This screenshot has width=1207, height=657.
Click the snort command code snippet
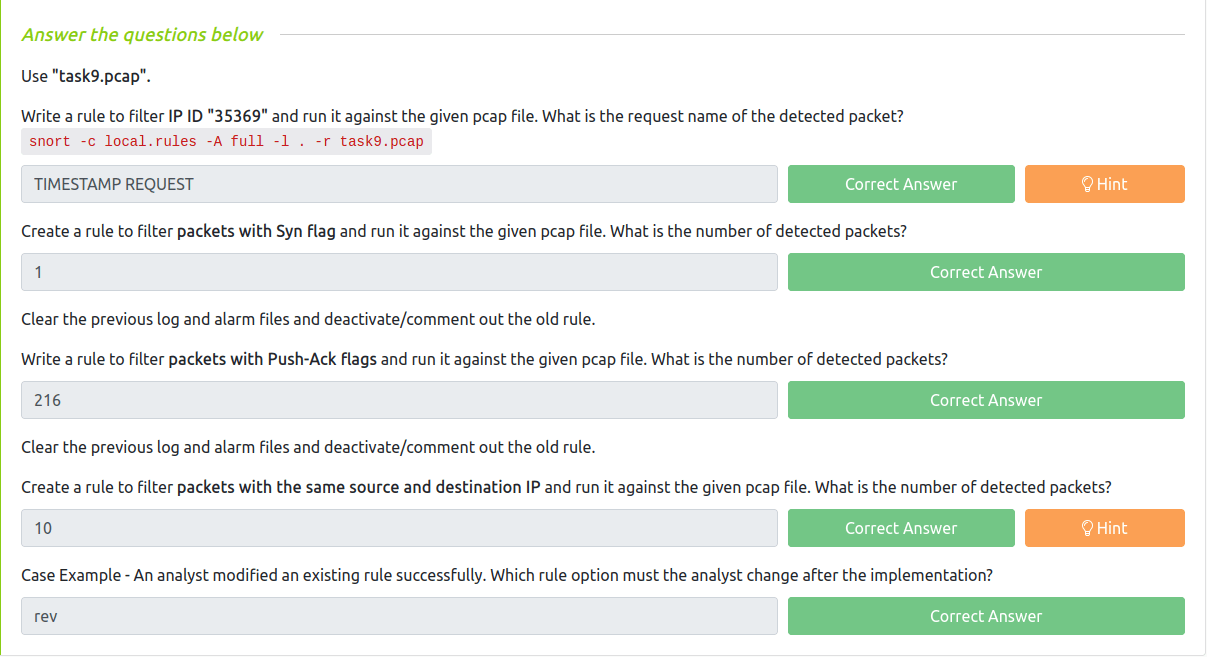[x=226, y=141]
